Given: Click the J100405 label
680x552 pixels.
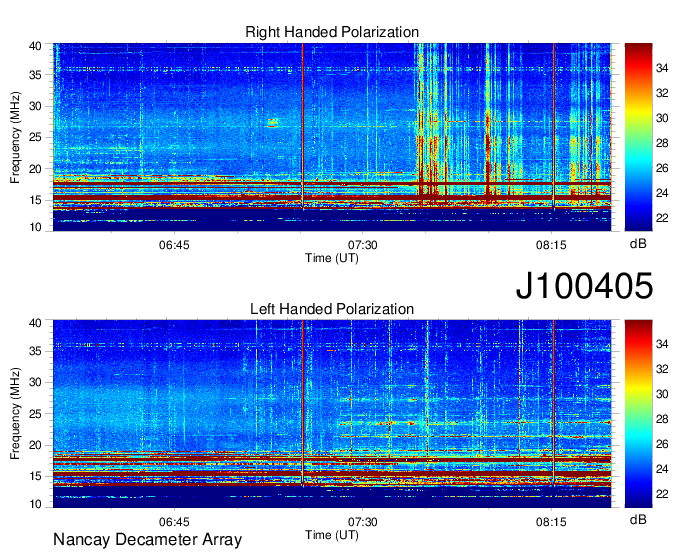Looking at the screenshot, I should click(x=584, y=285).
